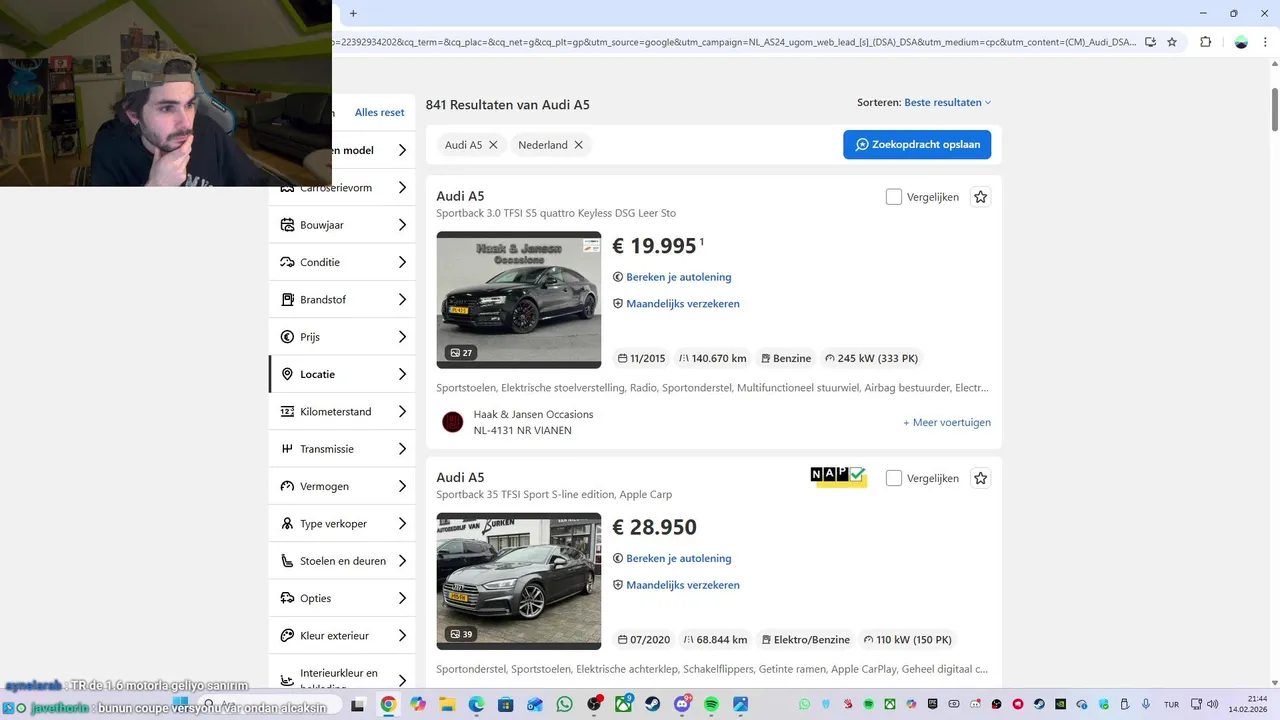Check Vergelijken for the € 28.950 Audi A5
The width and height of the screenshot is (1280, 720).
(x=894, y=478)
